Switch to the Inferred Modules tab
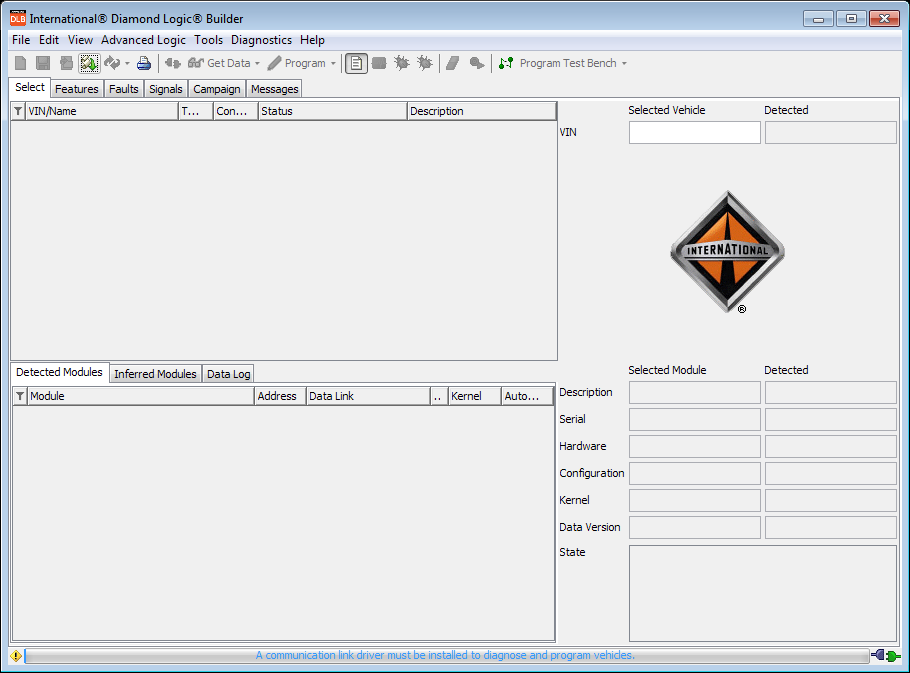The height and width of the screenshot is (673, 910). point(155,373)
